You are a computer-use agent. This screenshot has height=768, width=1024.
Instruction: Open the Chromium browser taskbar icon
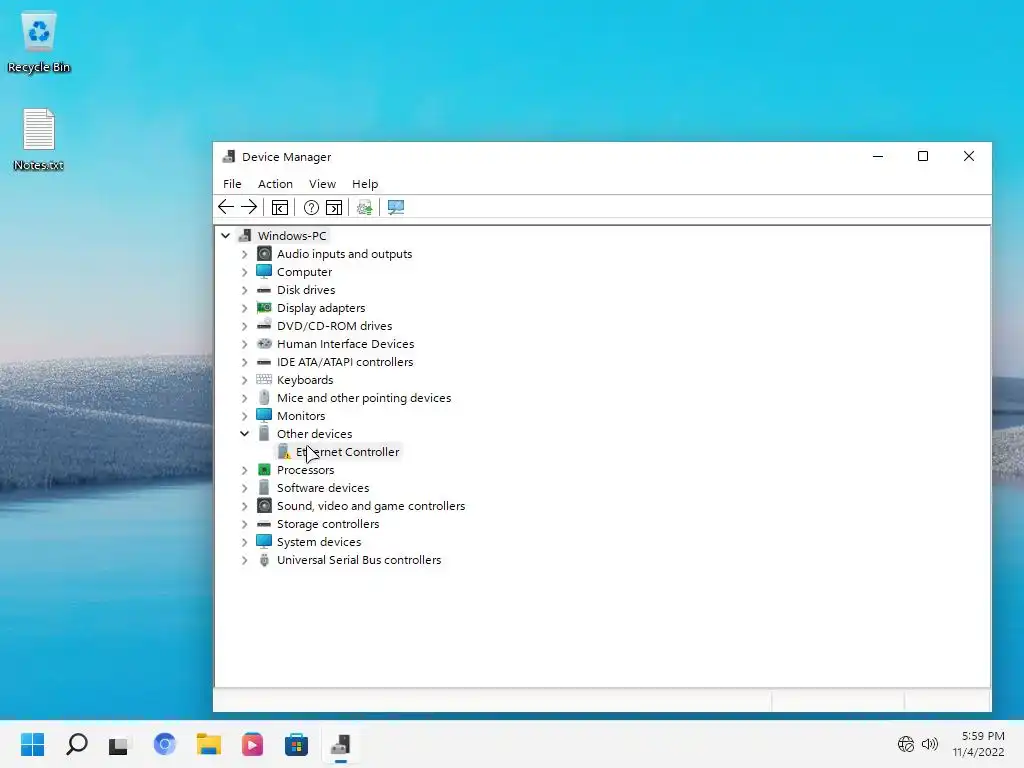[165, 744]
